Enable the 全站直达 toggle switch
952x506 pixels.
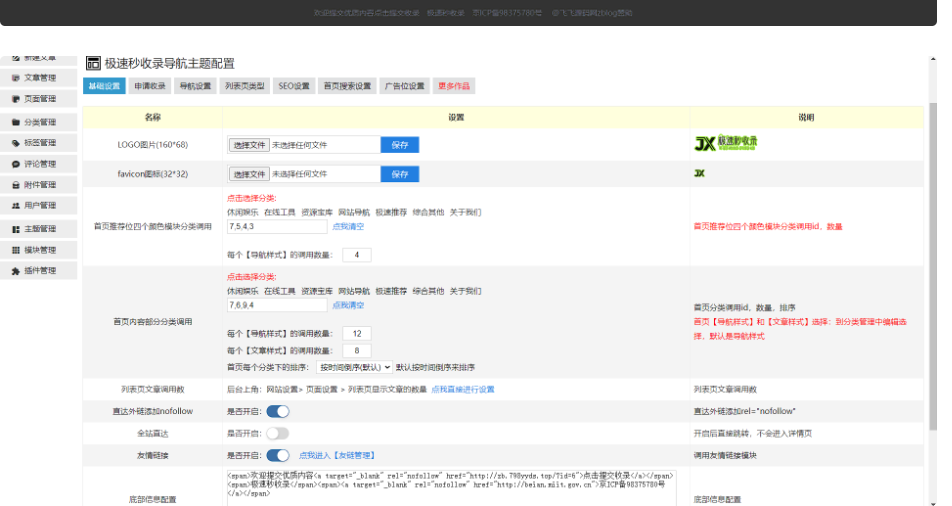pyautogui.click(x=278, y=433)
